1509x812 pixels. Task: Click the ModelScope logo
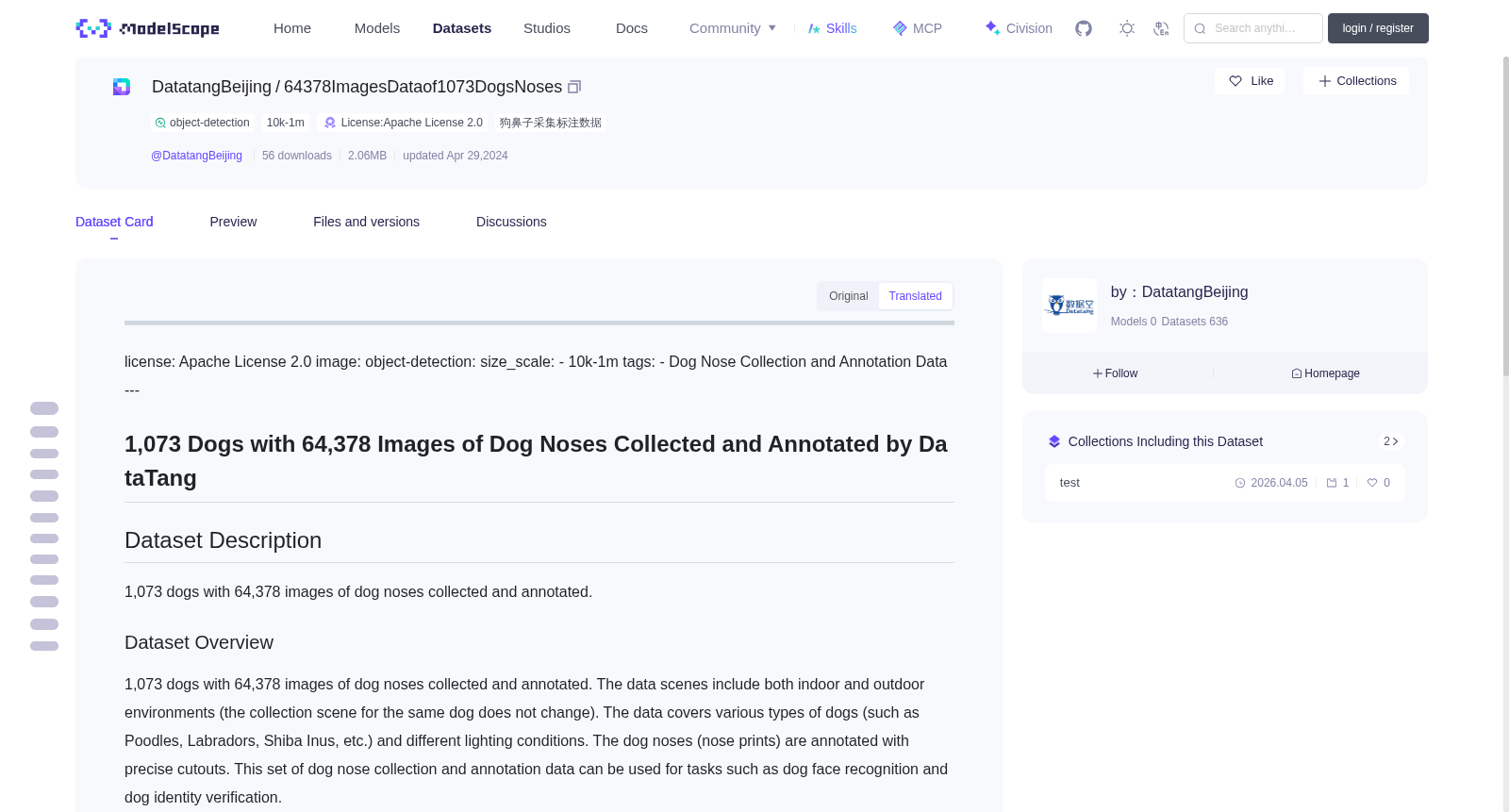coord(148,28)
